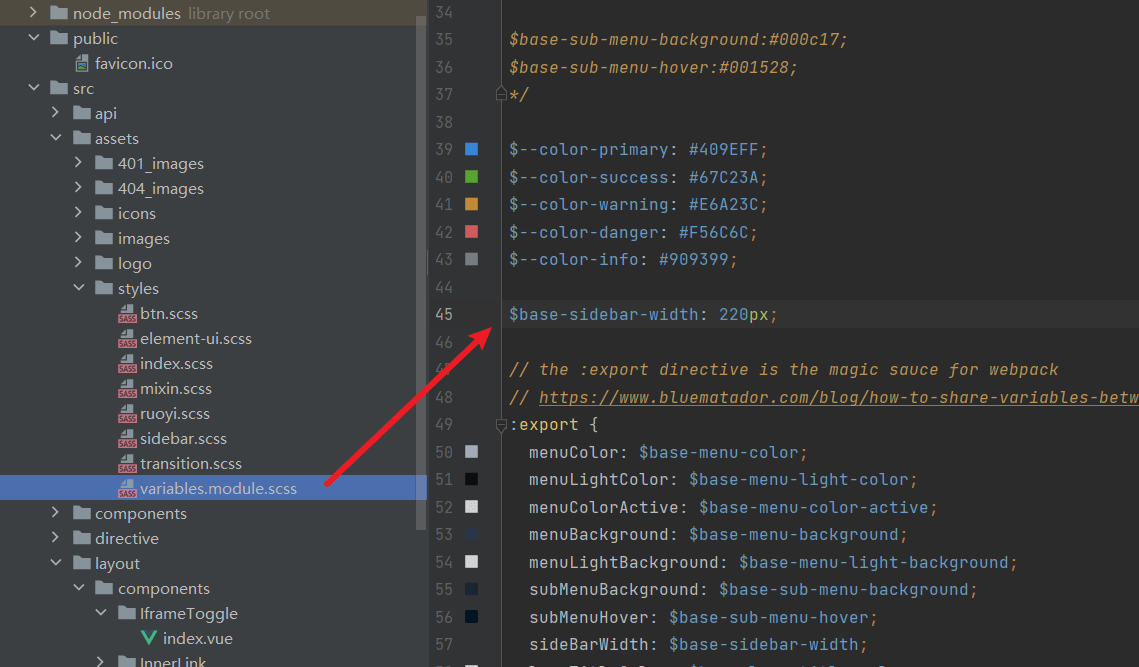
Task: Open the menuColor gutter swatch on line 50
Action: [x=471, y=452]
